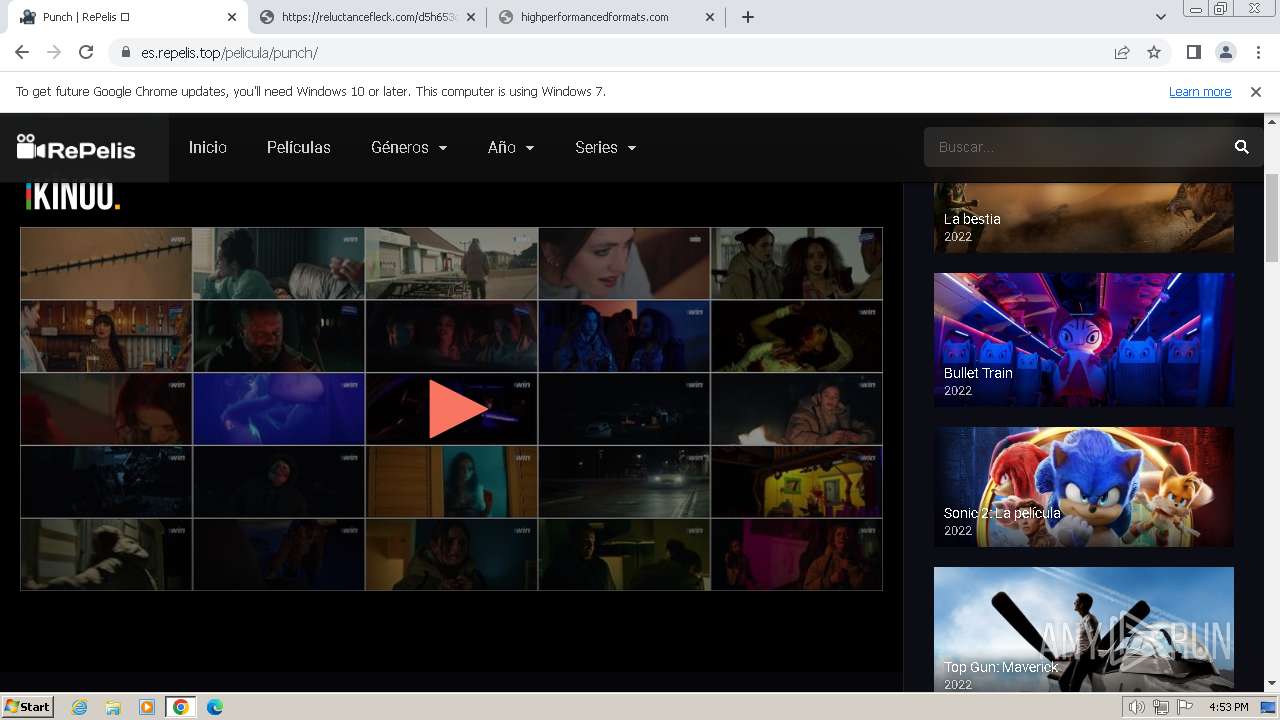1280x720 pixels.
Task: Close the highperformancedformats.com tab
Action: point(710,17)
